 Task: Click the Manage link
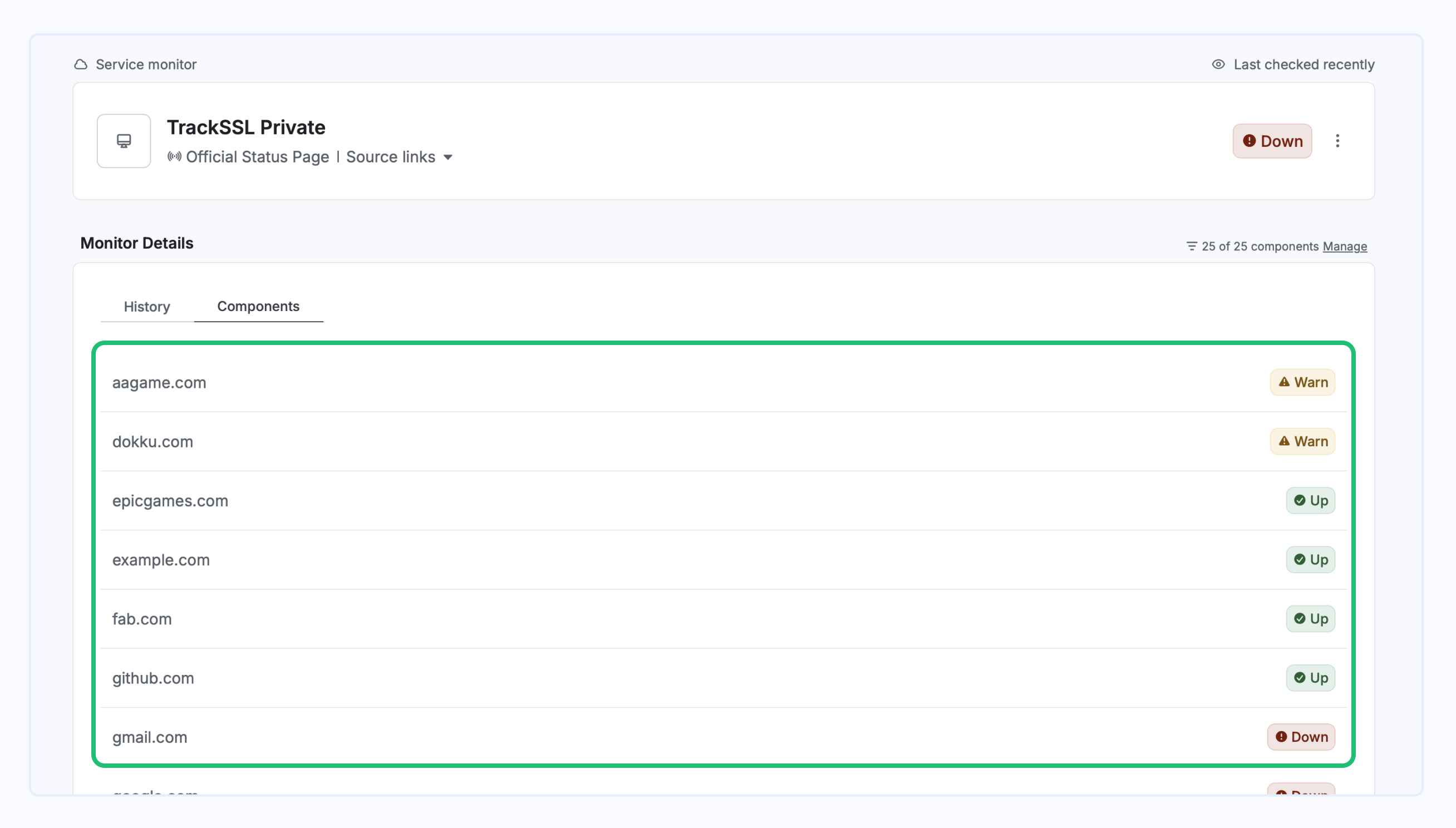point(1345,247)
